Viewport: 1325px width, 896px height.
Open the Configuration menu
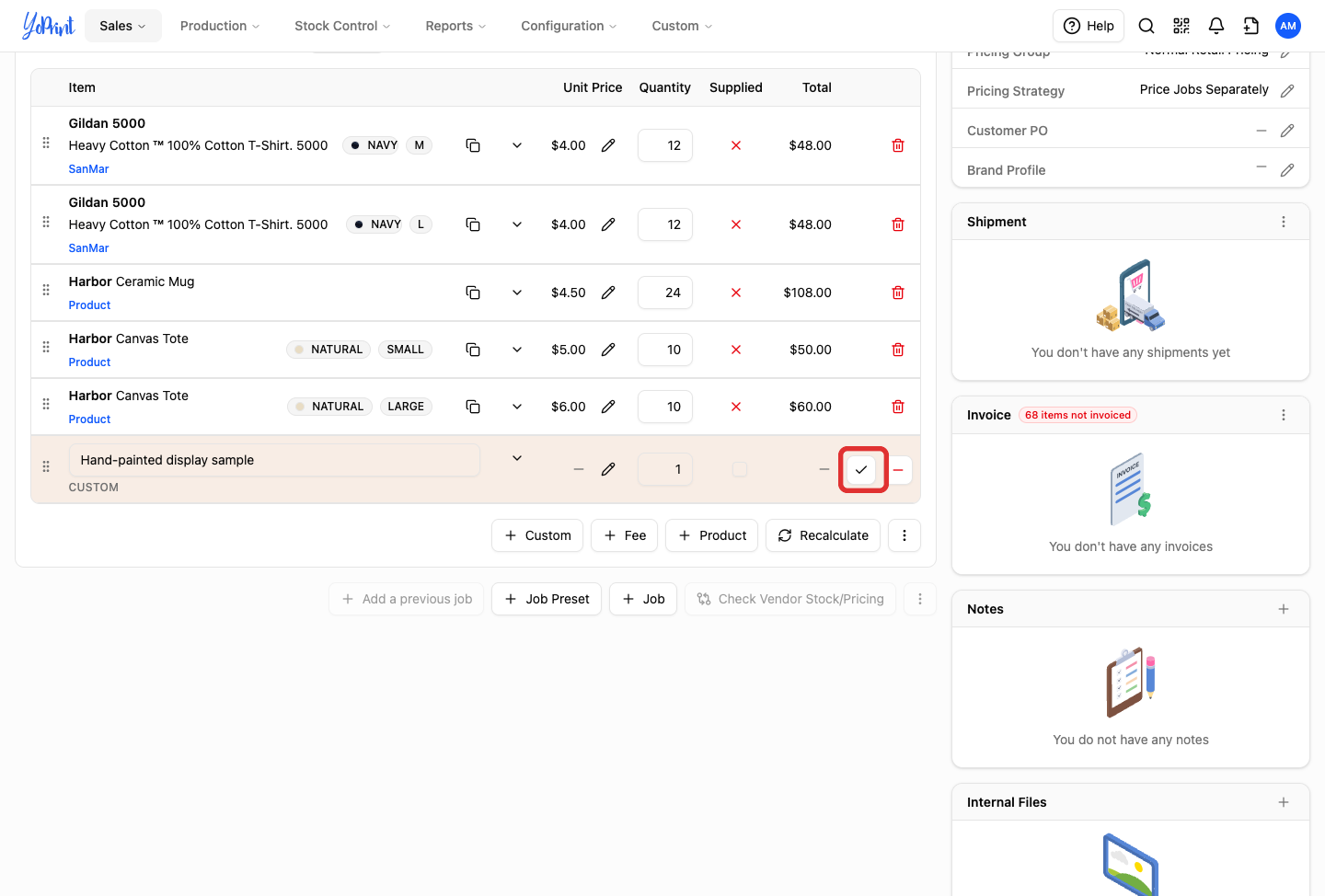click(x=569, y=26)
